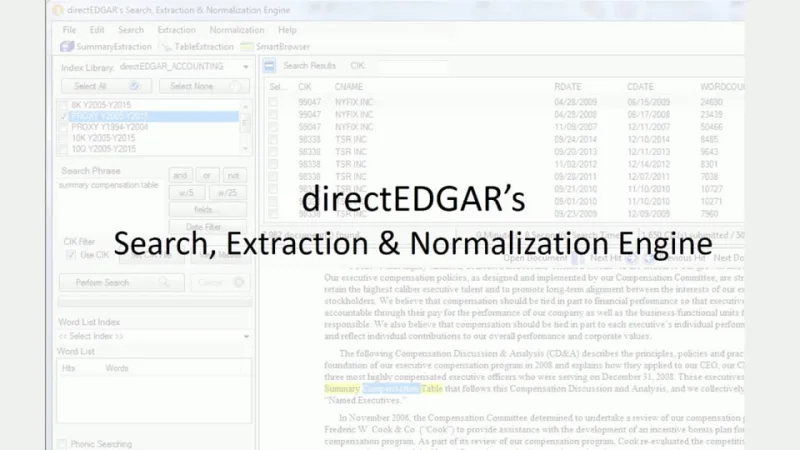Image resolution: width=800 pixels, height=450 pixels.
Task: Select TSR INC row dated 09/24/2014
Action: (x=273, y=139)
